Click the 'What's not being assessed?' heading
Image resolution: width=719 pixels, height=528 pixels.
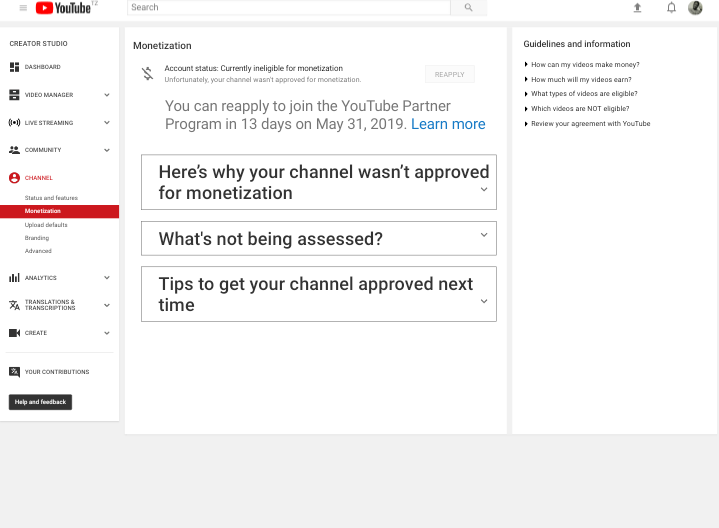(x=271, y=239)
